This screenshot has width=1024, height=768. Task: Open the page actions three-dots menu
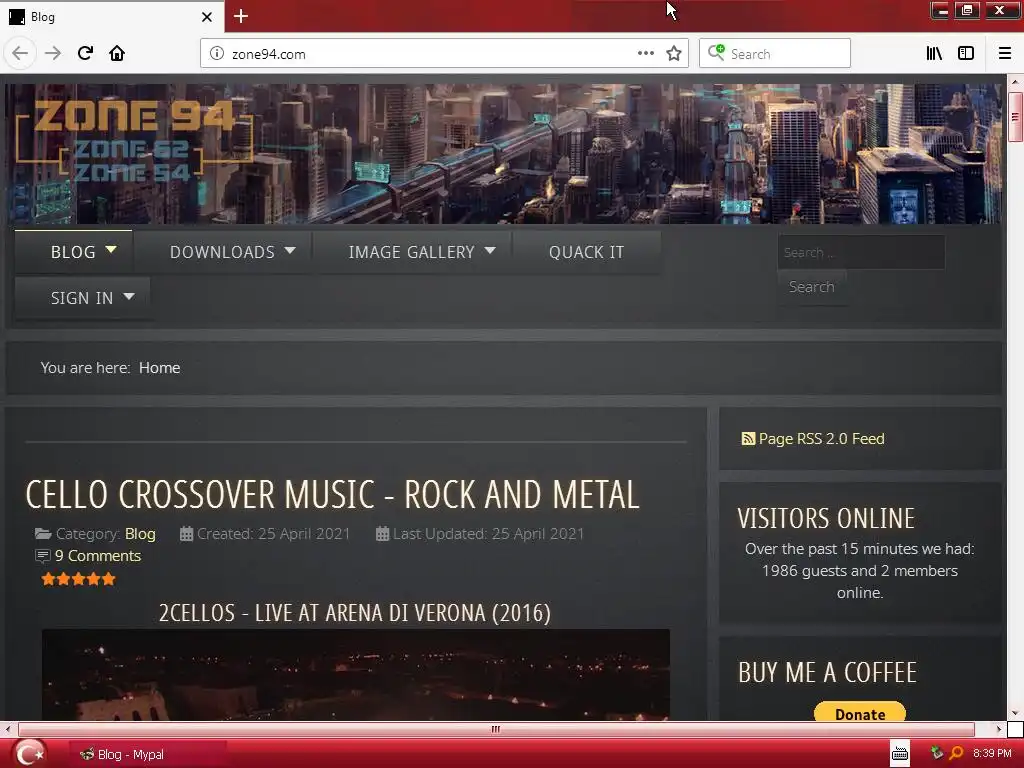(x=645, y=53)
